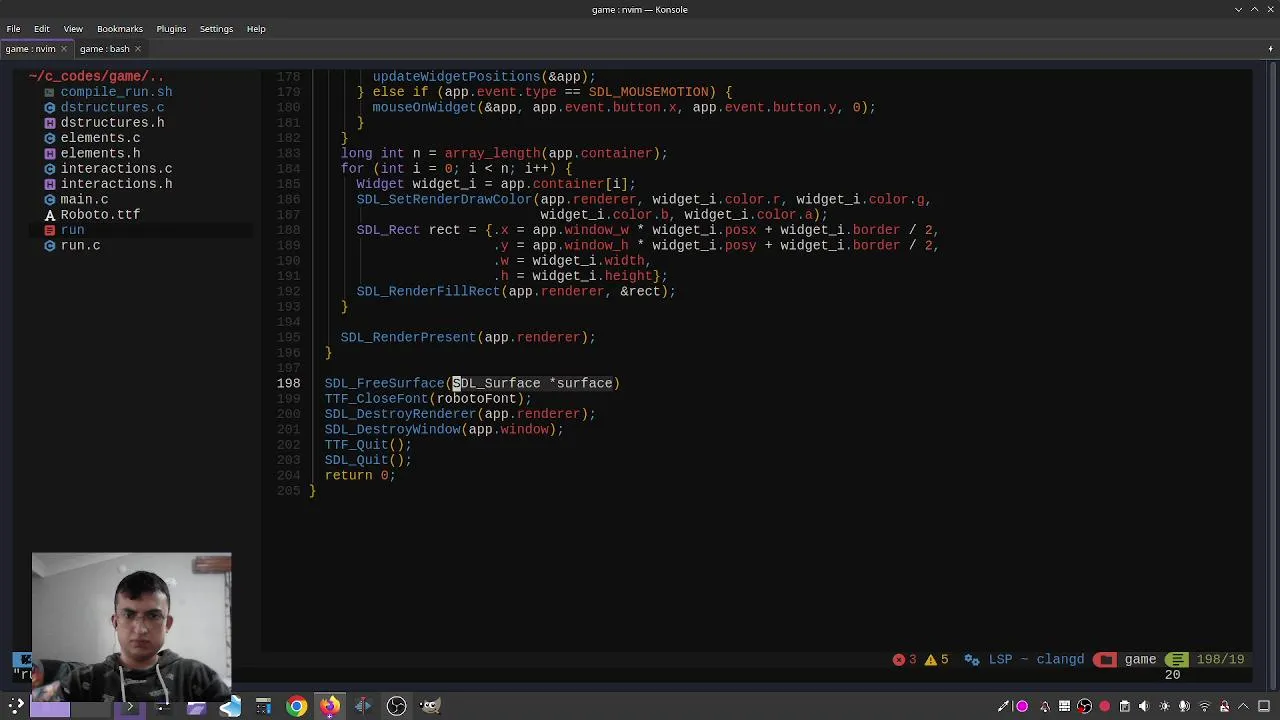
Task: Open the Plugins menu
Action: [171, 29]
